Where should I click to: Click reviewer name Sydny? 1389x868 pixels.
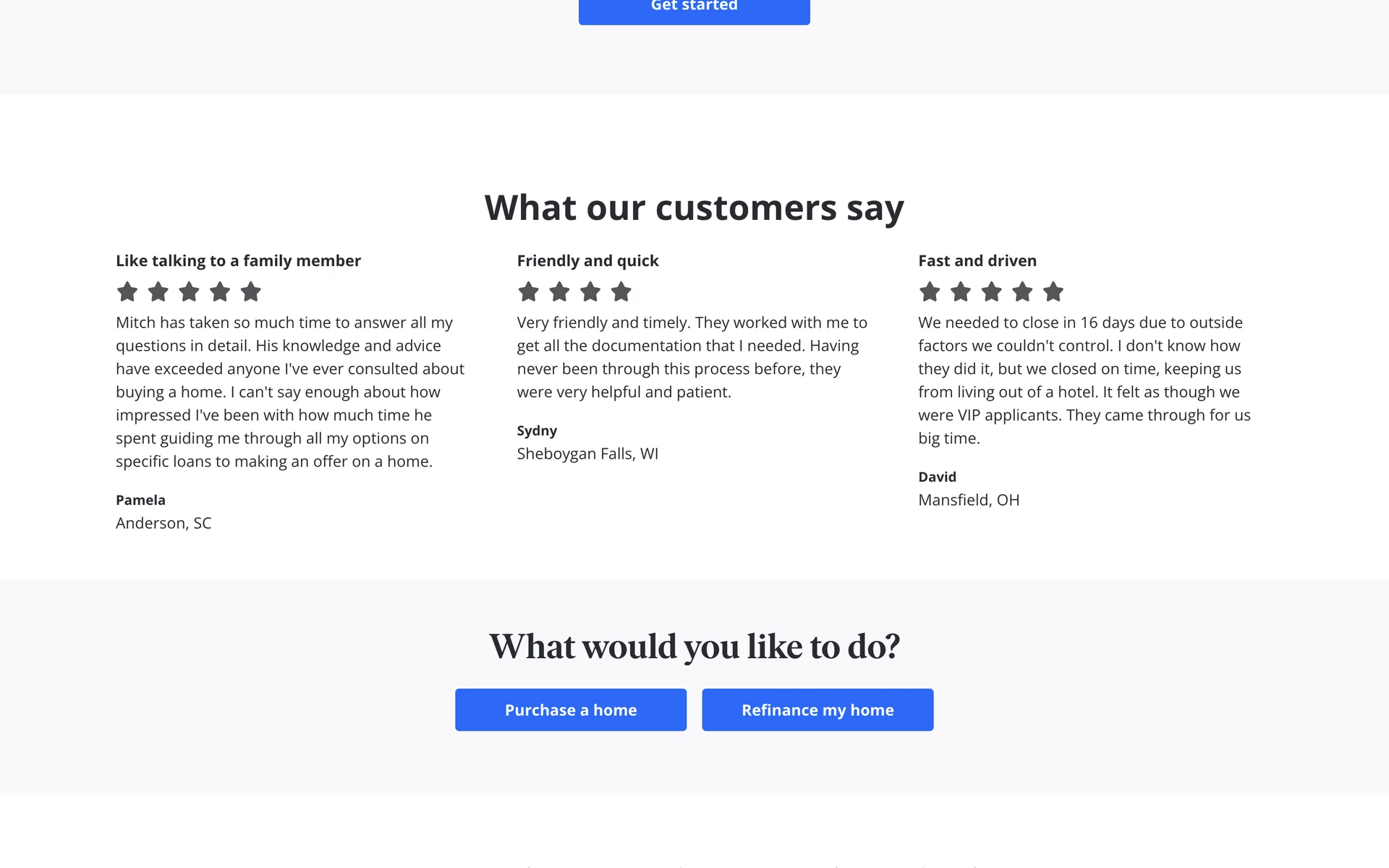pyautogui.click(x=537, y=430)
